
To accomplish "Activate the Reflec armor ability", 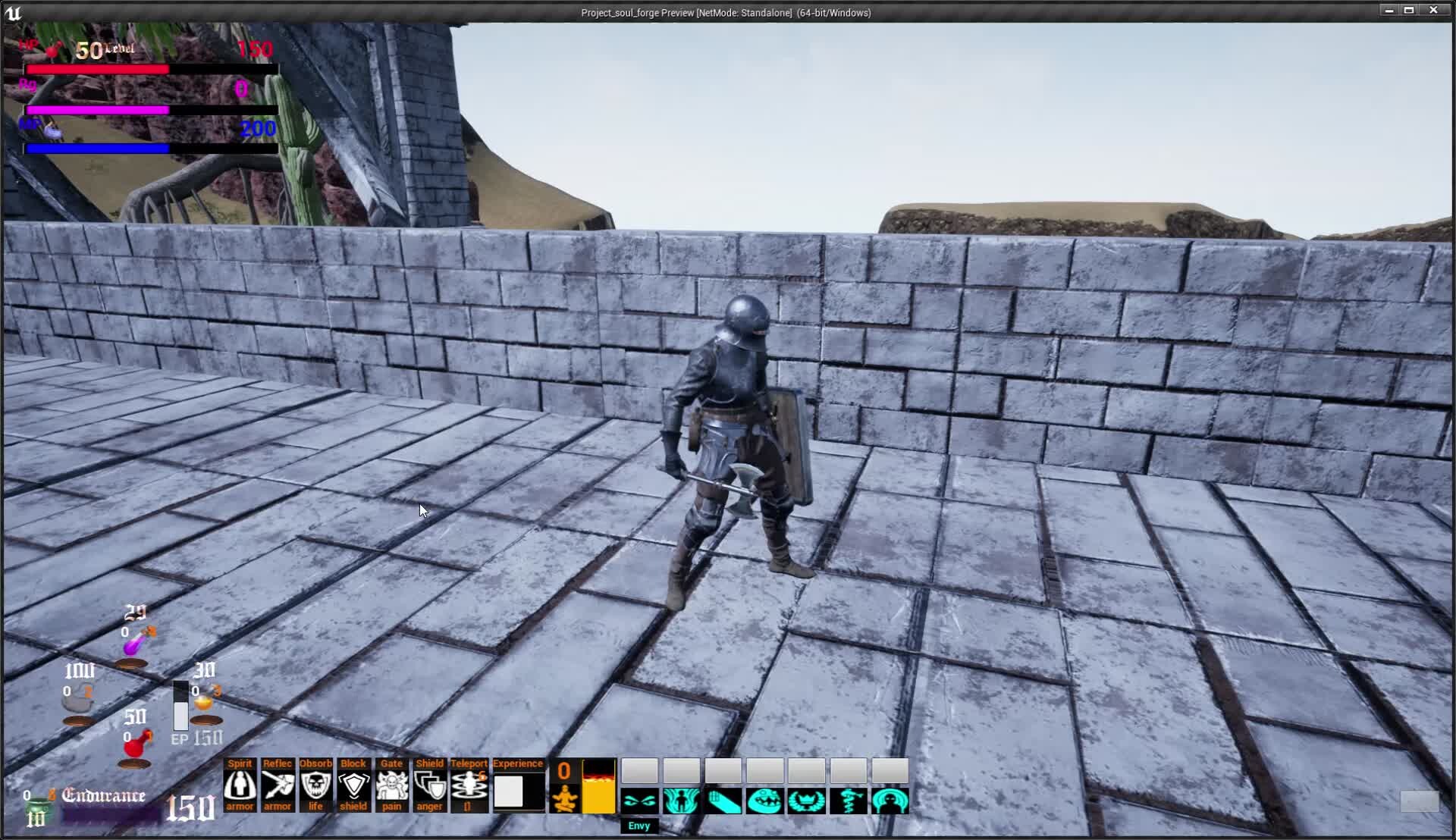I will (278, 788).
